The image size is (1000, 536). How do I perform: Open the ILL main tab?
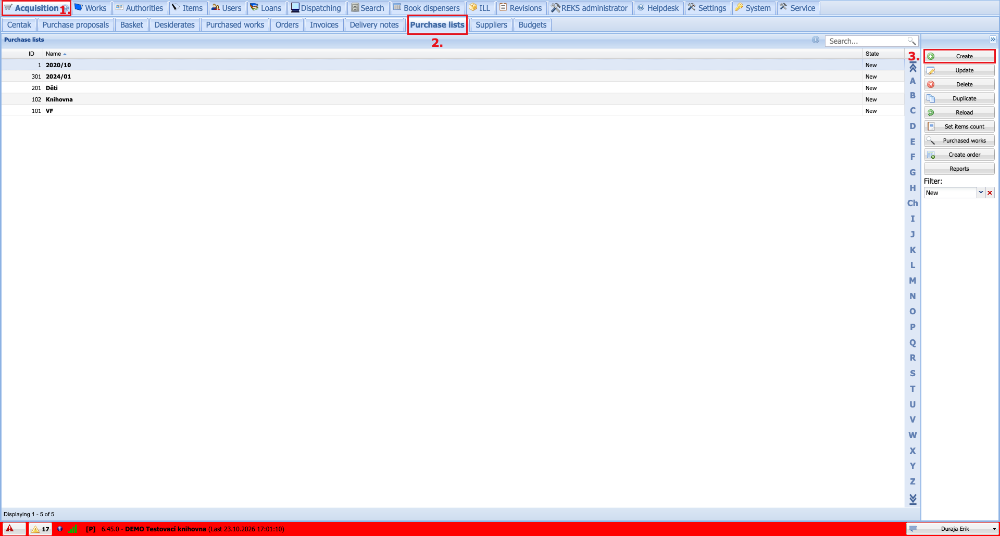480,8
